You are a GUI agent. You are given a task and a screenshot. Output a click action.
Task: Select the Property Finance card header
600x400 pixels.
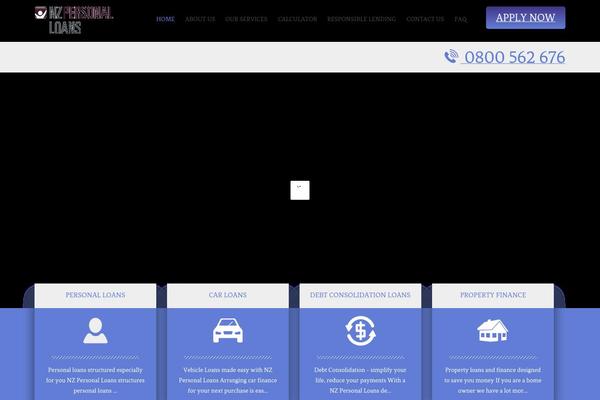[493, 295]
